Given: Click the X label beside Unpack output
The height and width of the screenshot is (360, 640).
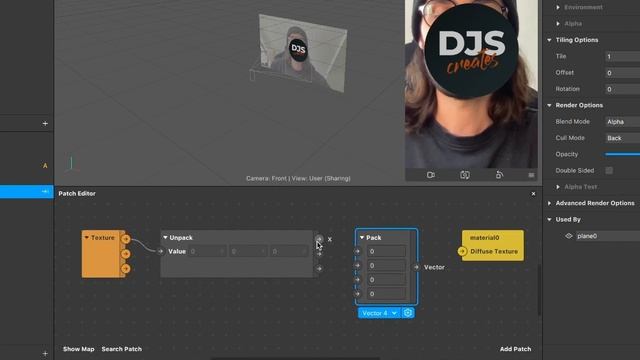Looking at the screenshot, I should coord(330,240).
